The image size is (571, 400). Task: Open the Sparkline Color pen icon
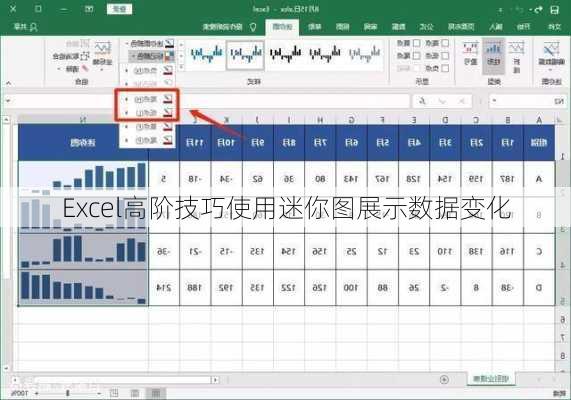(x=169, y=44)
